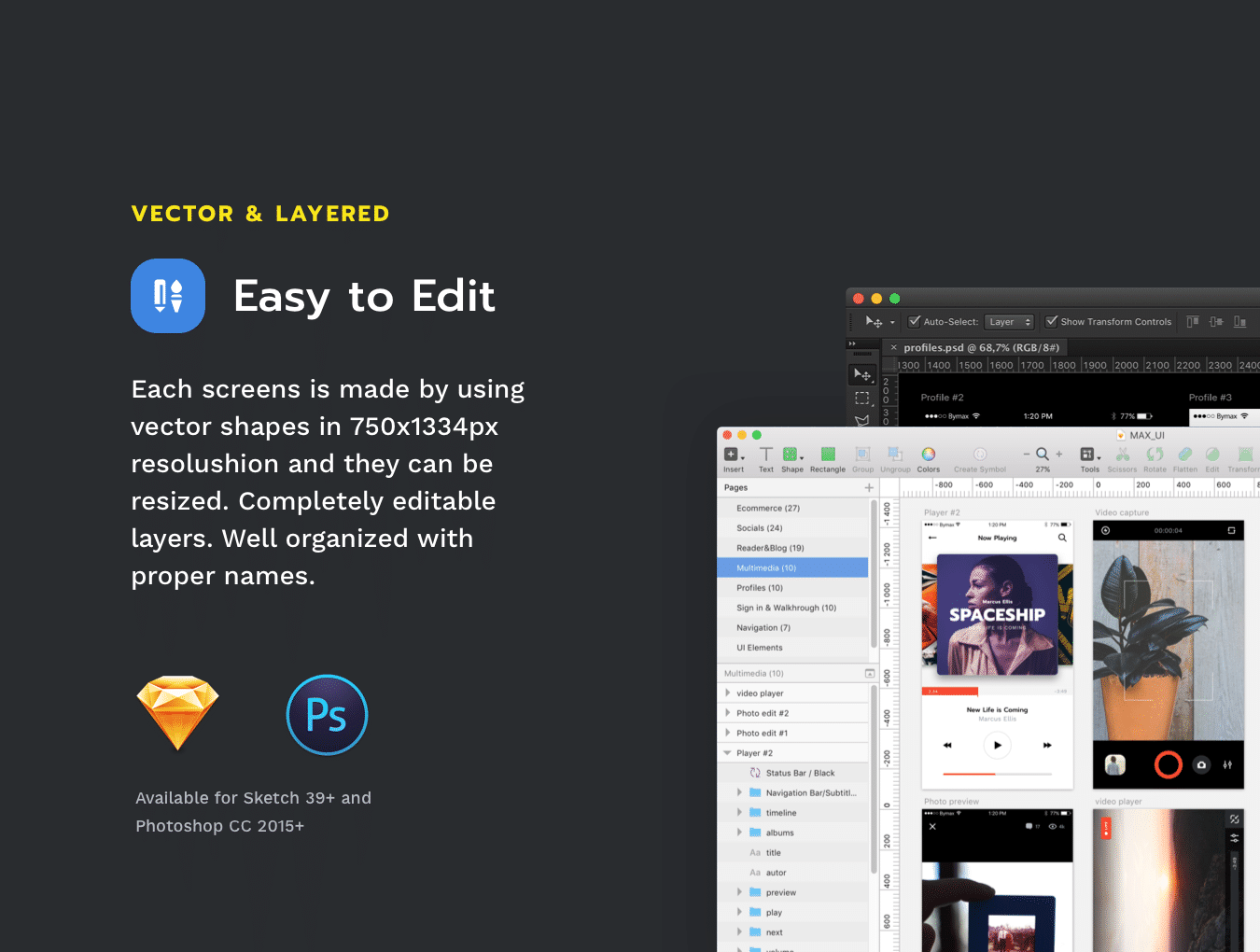Toggle the Auto-Select checkbox
This screenshot has width=1260, height=952.
point(915,322)
